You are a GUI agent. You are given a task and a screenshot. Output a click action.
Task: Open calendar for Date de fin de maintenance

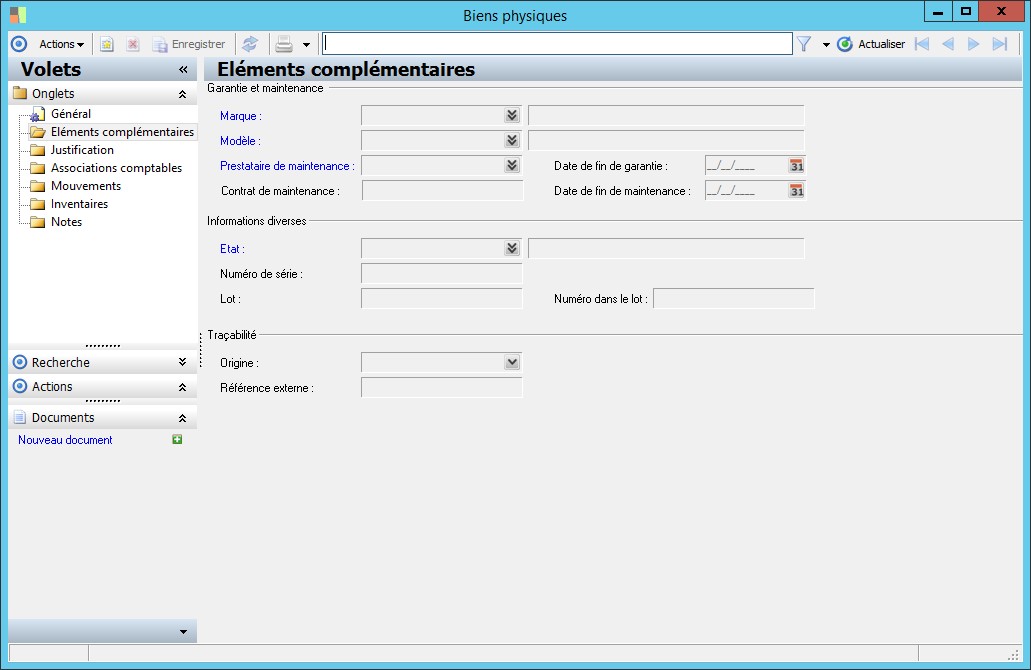point(796,191)
